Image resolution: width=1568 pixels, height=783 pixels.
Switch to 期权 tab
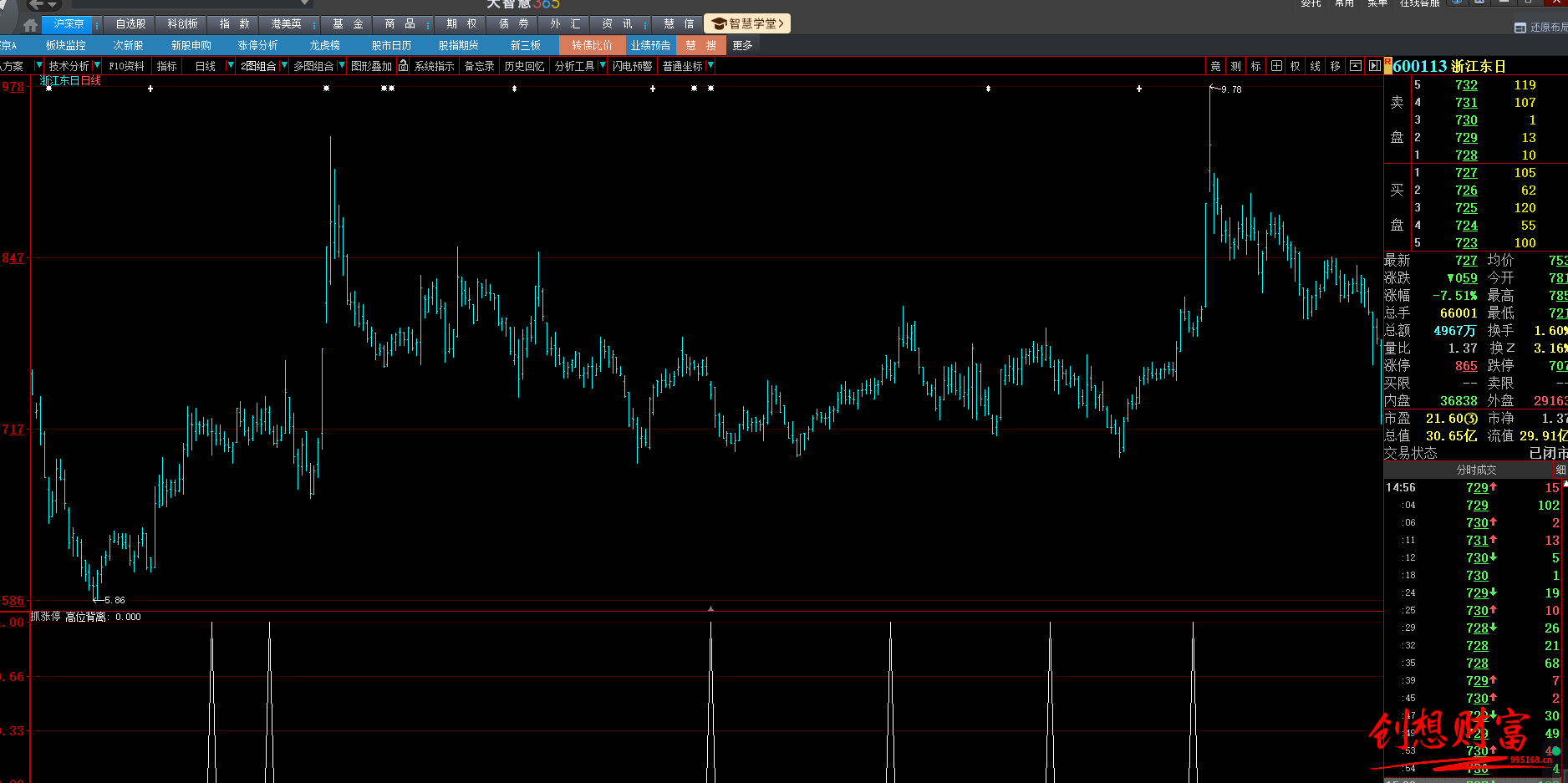[461, 24]
